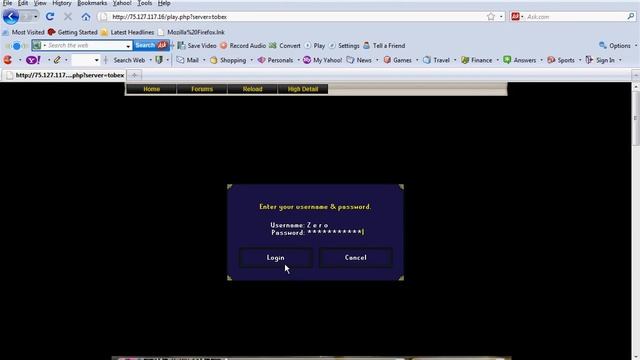640x360 pixels.
Task: Expand the back-history dropdown arrow
Action: point(36,17)
